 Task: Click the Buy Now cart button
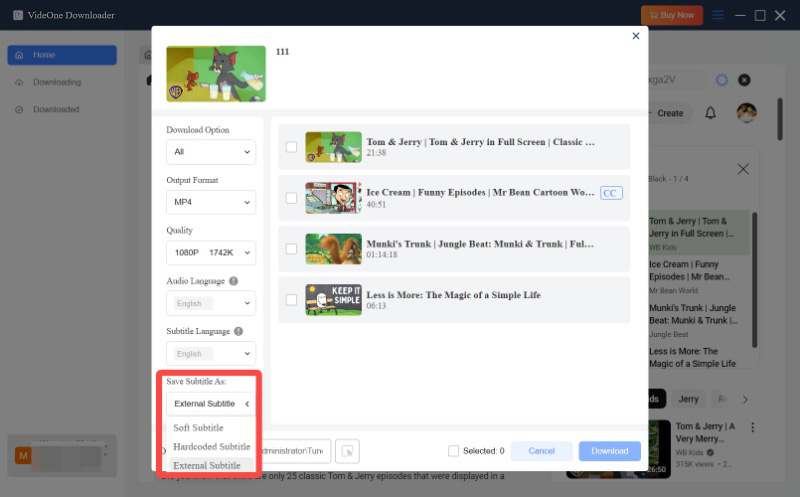coord(671,15)
